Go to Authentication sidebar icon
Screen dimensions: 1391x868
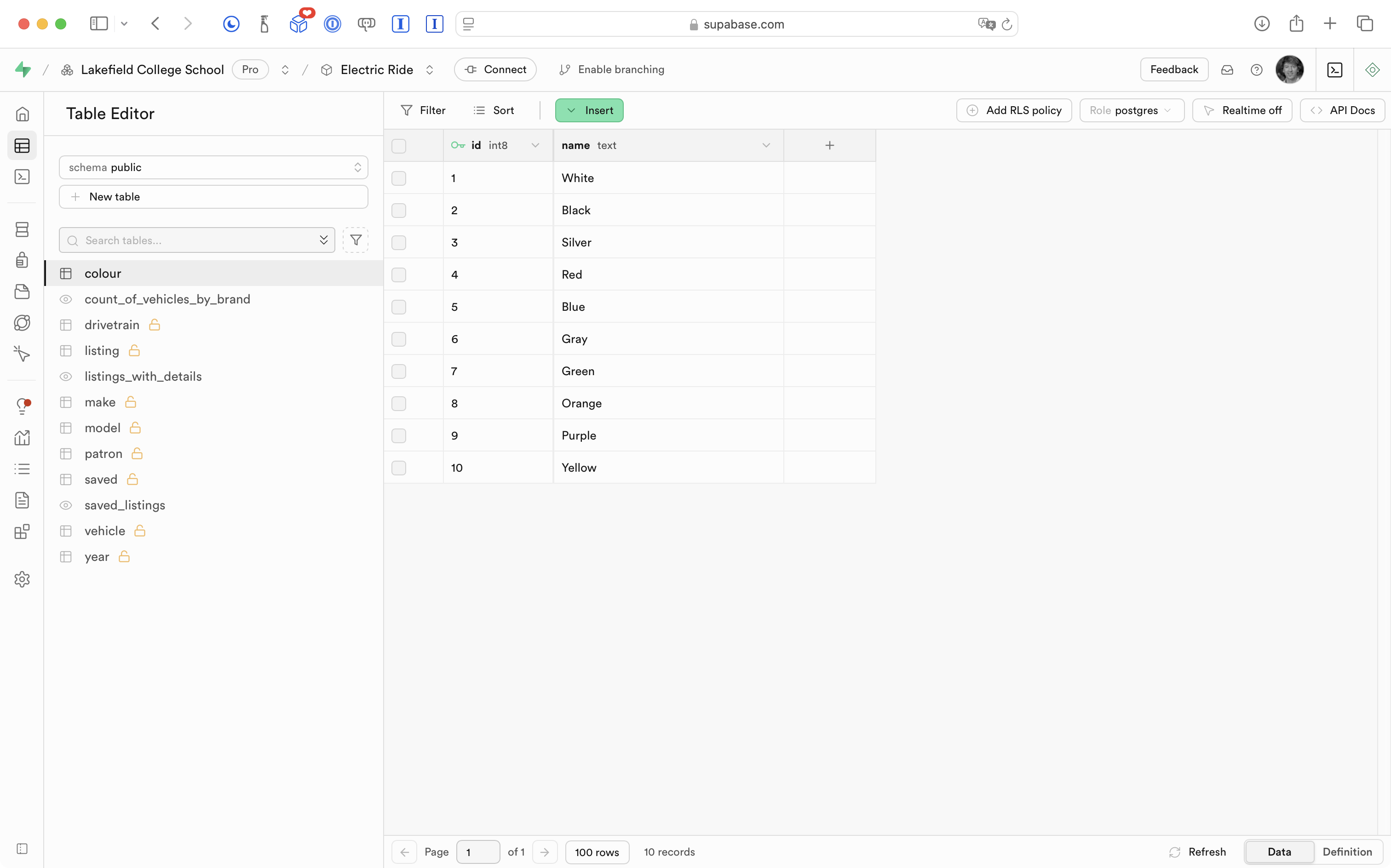(x=22, y=260)
